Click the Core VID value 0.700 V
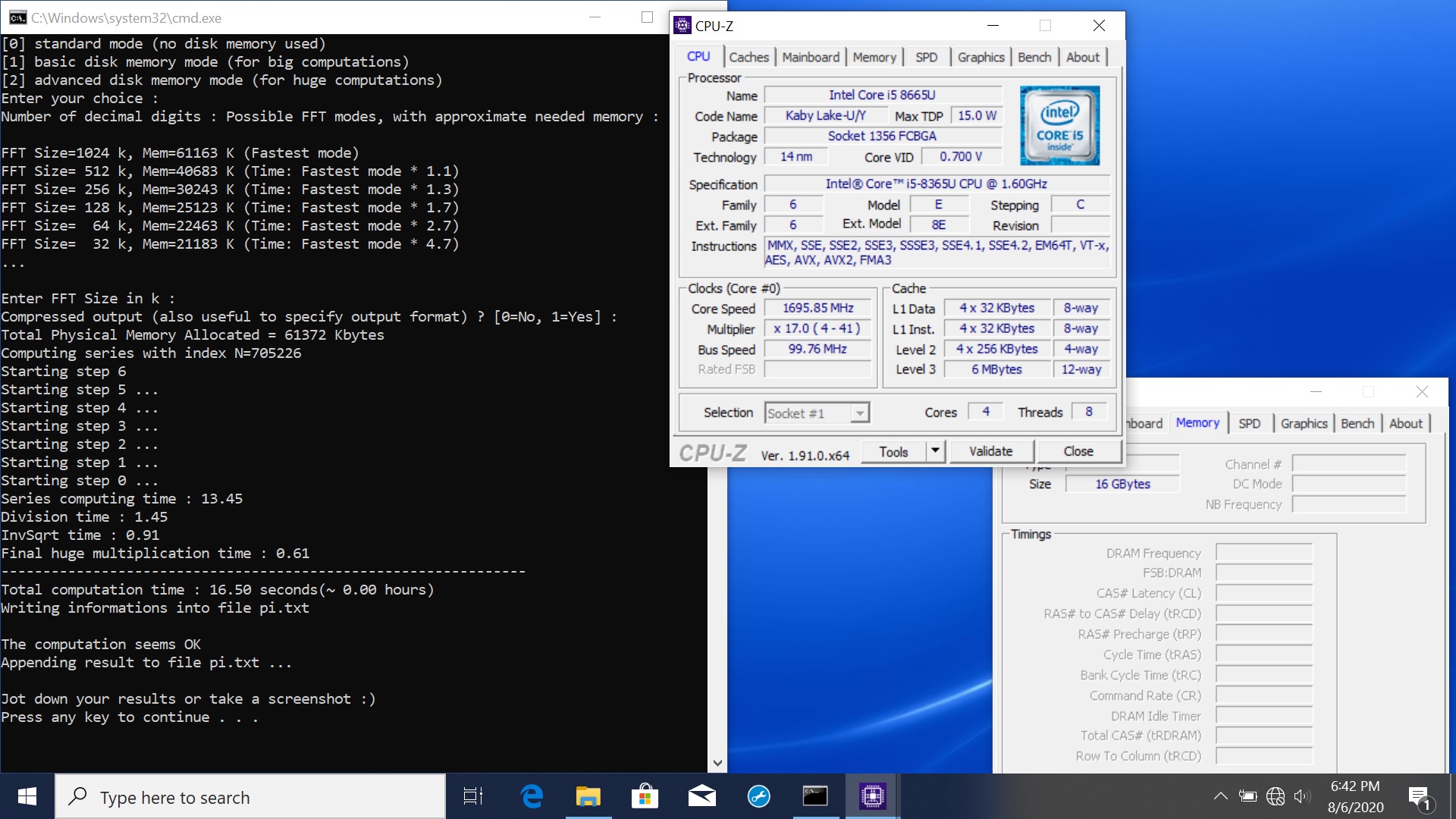The height and width of the screenshot is (819, 1456). click(x=961, y=157)
